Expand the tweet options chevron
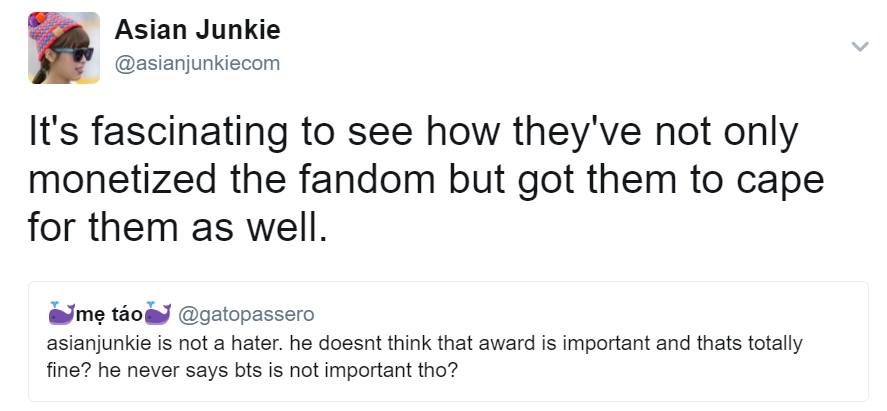887x411 pixels. click(x=858, y=47)
